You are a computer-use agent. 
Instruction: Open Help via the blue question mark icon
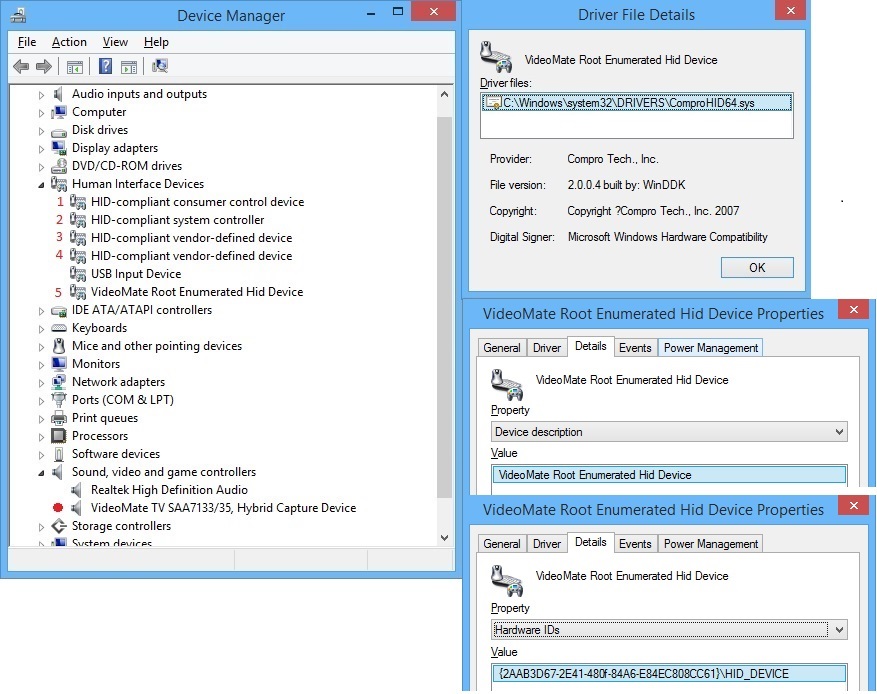105,67
